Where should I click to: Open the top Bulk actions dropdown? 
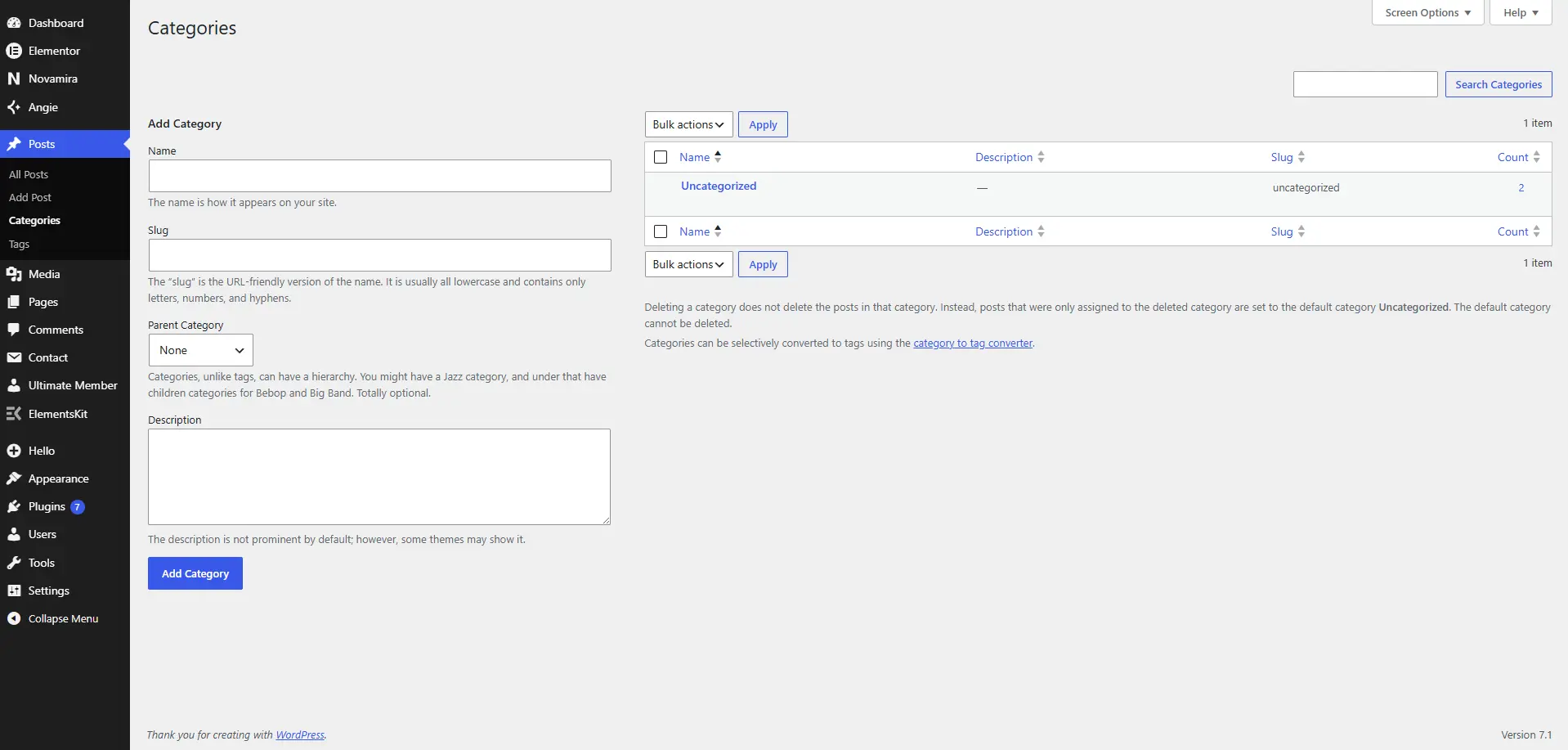[x=688, y=124]
